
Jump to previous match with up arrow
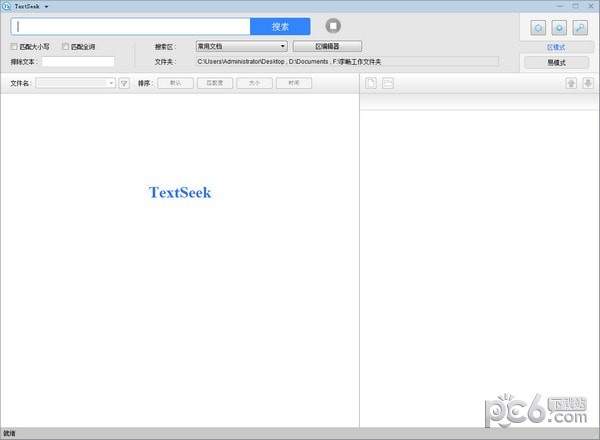coord(570,83)
